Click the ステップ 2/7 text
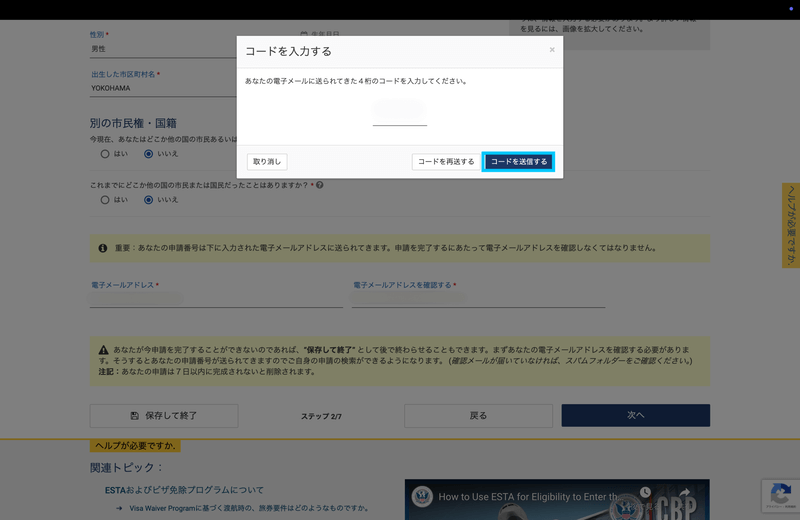 pyautogui.click(x=321, y=416)
